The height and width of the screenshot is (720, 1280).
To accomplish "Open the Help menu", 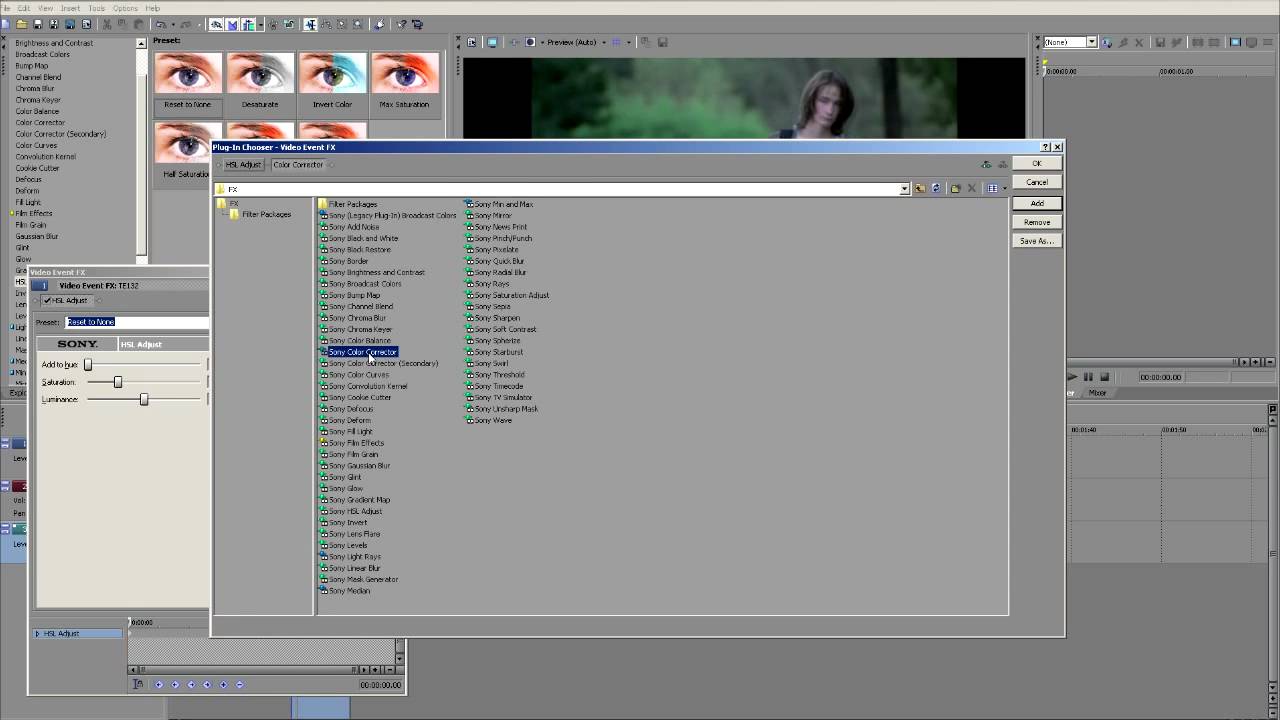I will pos(153,8).
